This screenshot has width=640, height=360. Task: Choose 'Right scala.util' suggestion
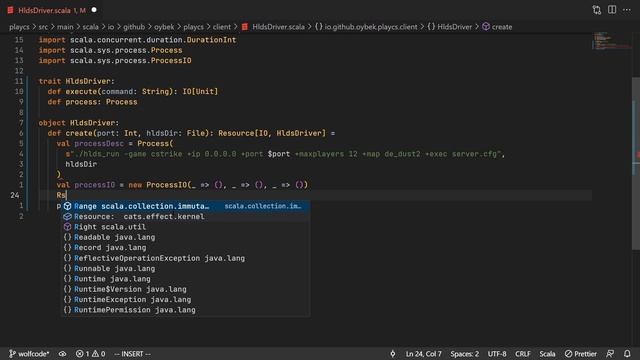point(186,227)
